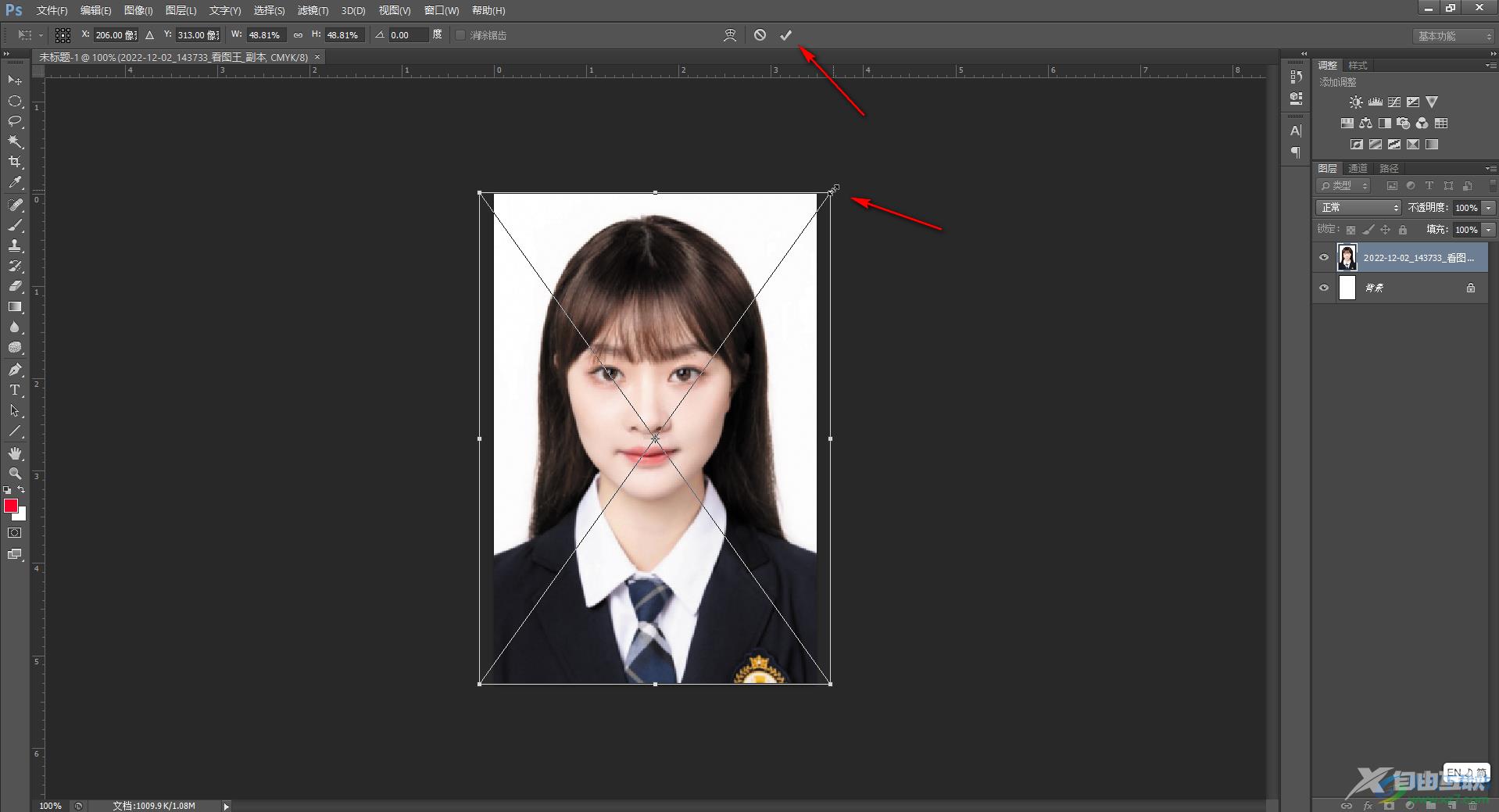The image size is (1499, 812).
Task: Select the Move tool
Action: [15, 80]
